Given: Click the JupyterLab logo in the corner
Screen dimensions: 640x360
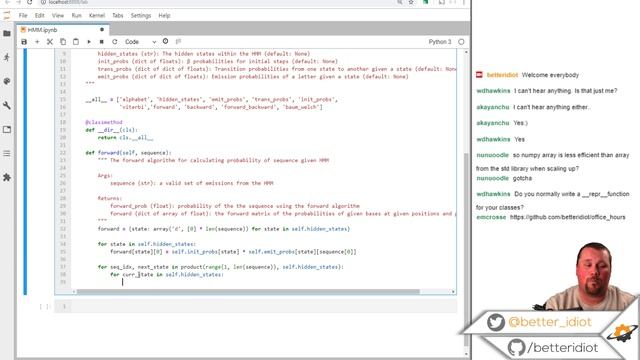Looking at the screenshot, I should click(x=7, y=16).
